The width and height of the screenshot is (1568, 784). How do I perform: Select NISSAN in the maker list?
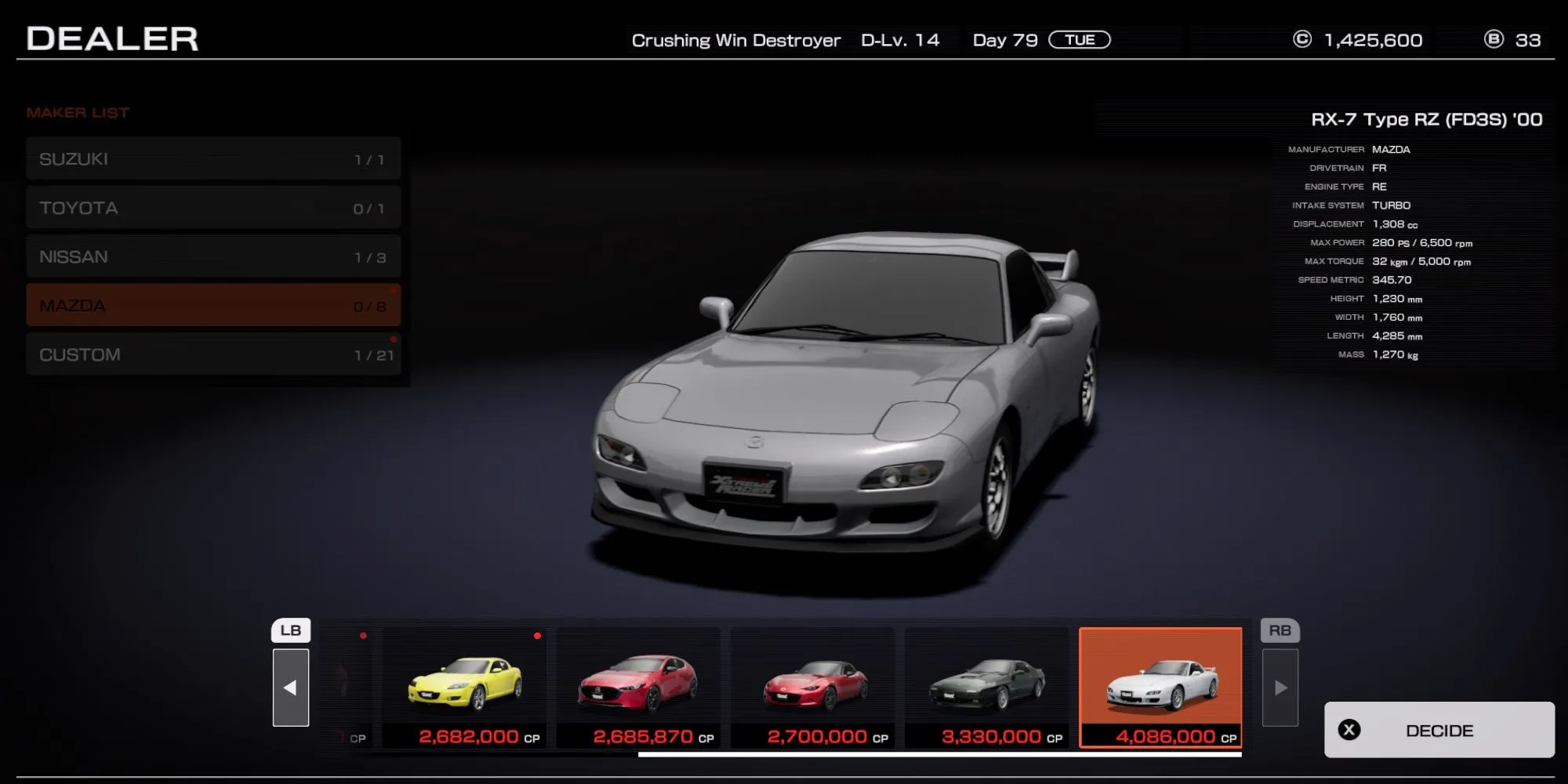213,257
